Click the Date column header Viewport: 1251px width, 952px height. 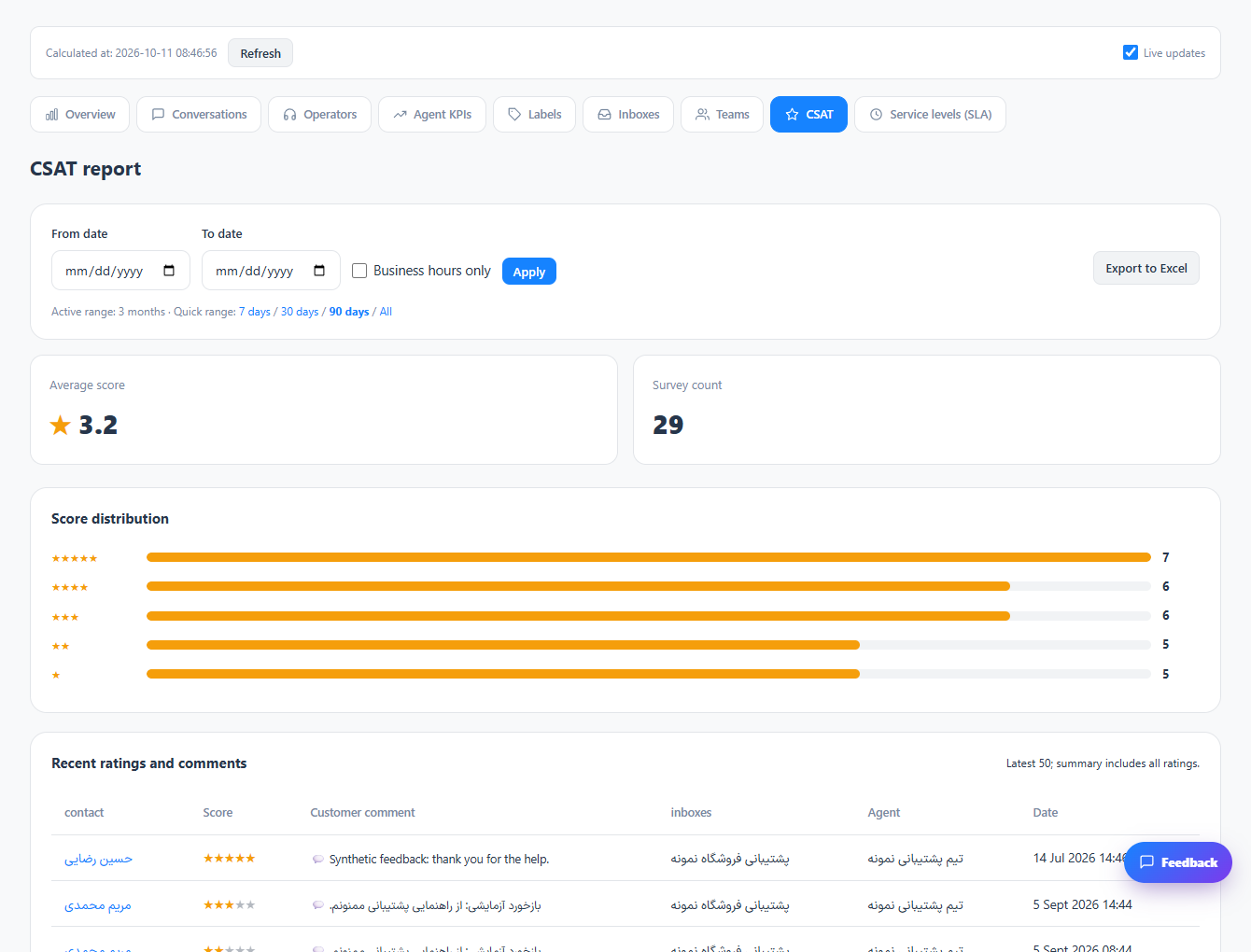pos(1046,813)
